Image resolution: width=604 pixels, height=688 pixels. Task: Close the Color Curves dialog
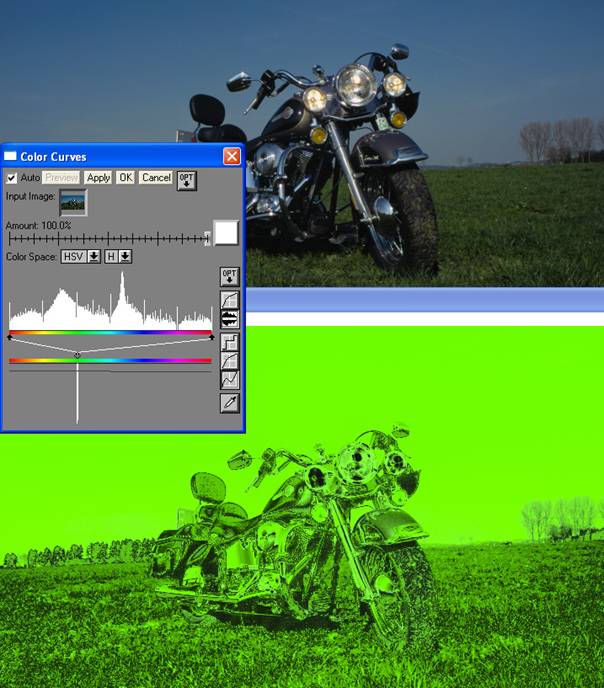point(232,156)
